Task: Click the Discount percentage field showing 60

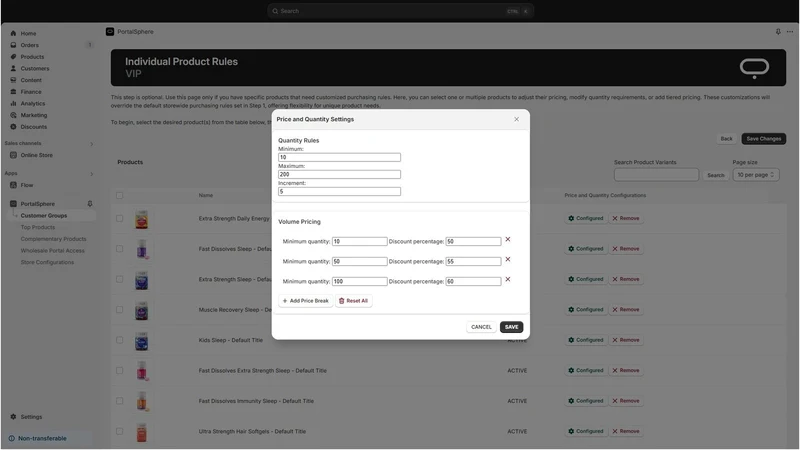Action: tap(473, 281)
